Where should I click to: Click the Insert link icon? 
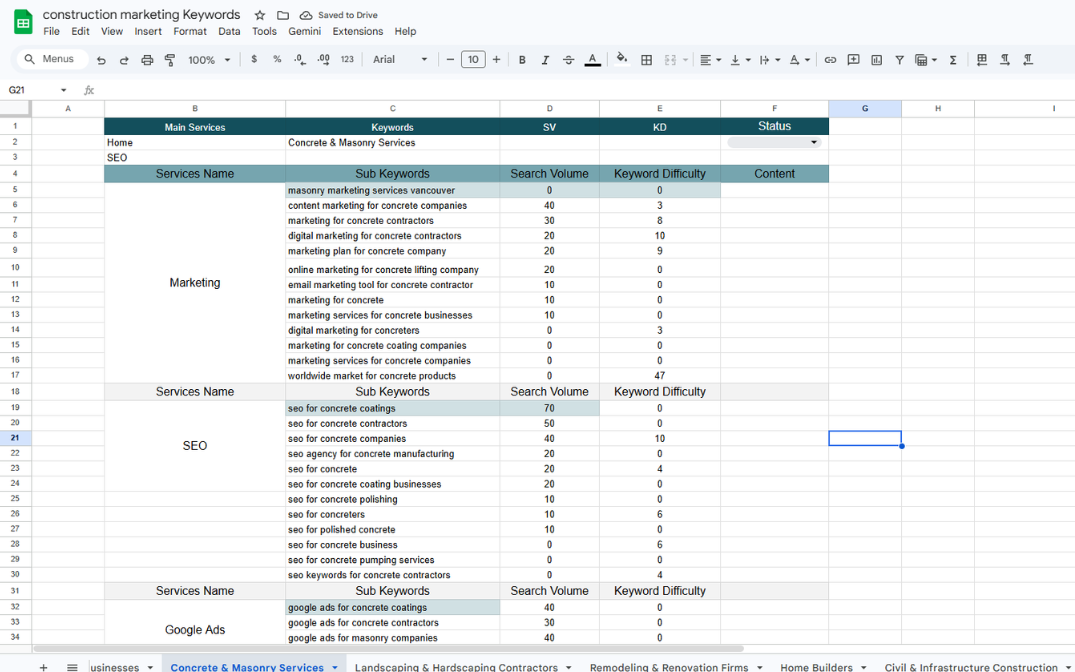[x=830, y=60]
